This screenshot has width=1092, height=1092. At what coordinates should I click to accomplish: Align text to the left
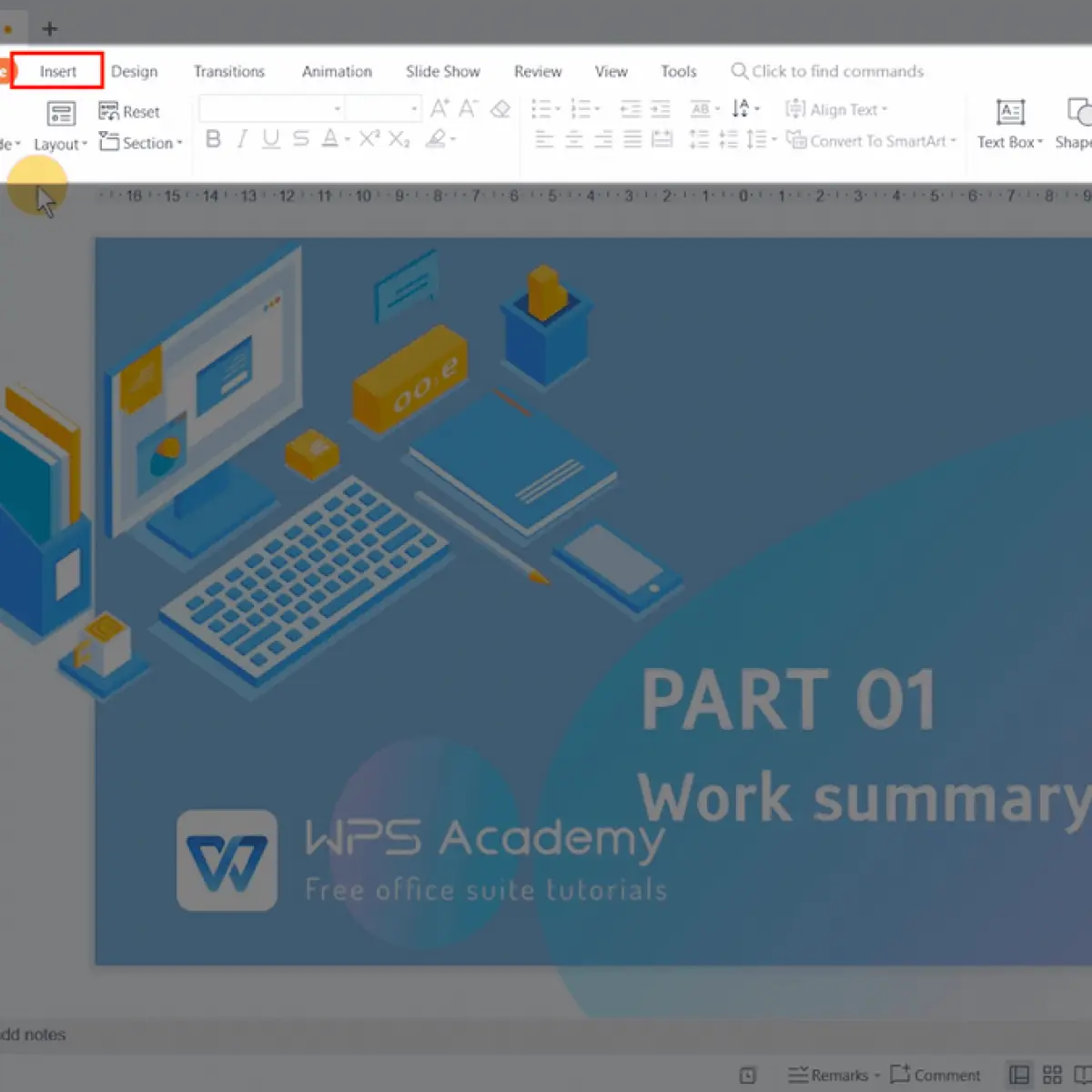(x=544, y=139)
